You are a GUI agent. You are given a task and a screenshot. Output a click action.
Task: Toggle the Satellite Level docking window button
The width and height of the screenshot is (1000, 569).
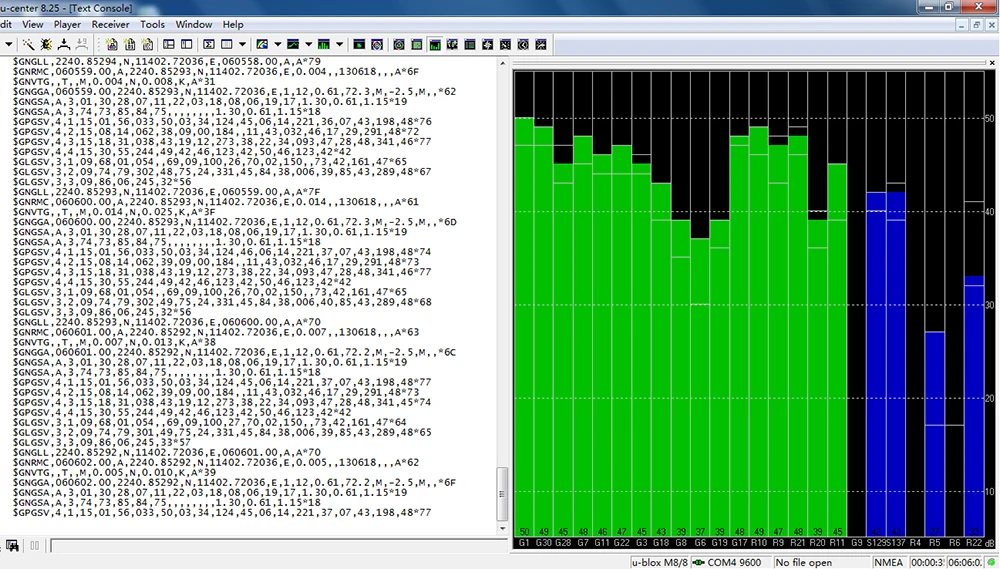[x=435, y=45]
